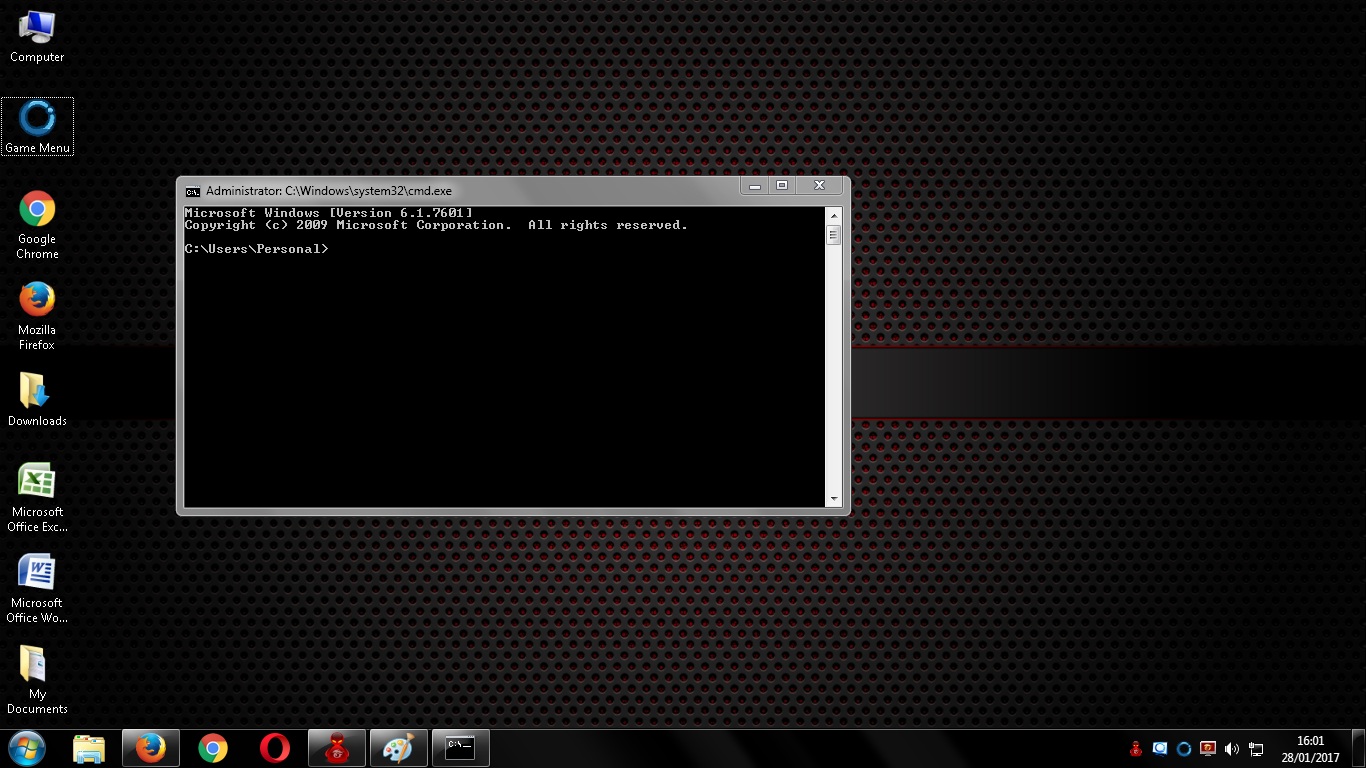Minimize the Command Prompt window
Viewport: 1366px width, 768px height.
pos(755,186)
